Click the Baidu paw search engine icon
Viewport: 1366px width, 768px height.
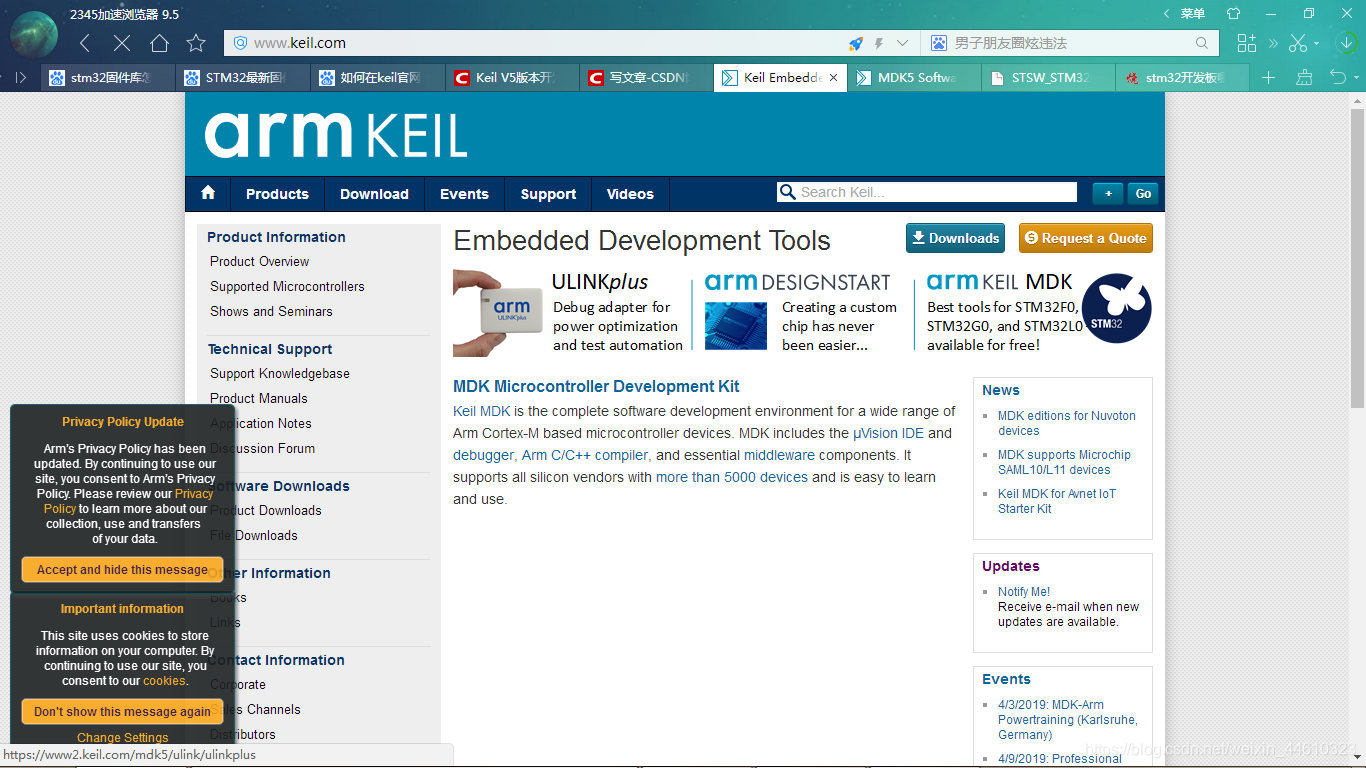[939, 43]
